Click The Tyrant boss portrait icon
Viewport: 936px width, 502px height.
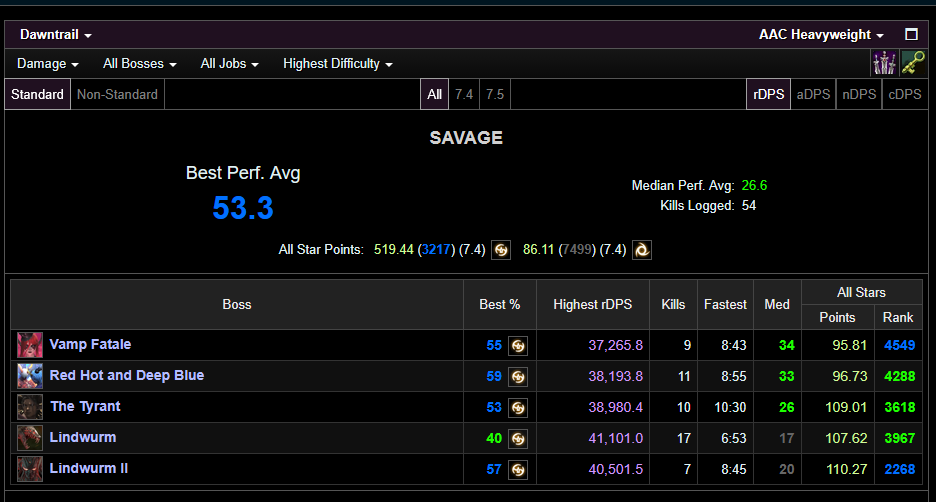pyautogui.click(x=30, y=407)
